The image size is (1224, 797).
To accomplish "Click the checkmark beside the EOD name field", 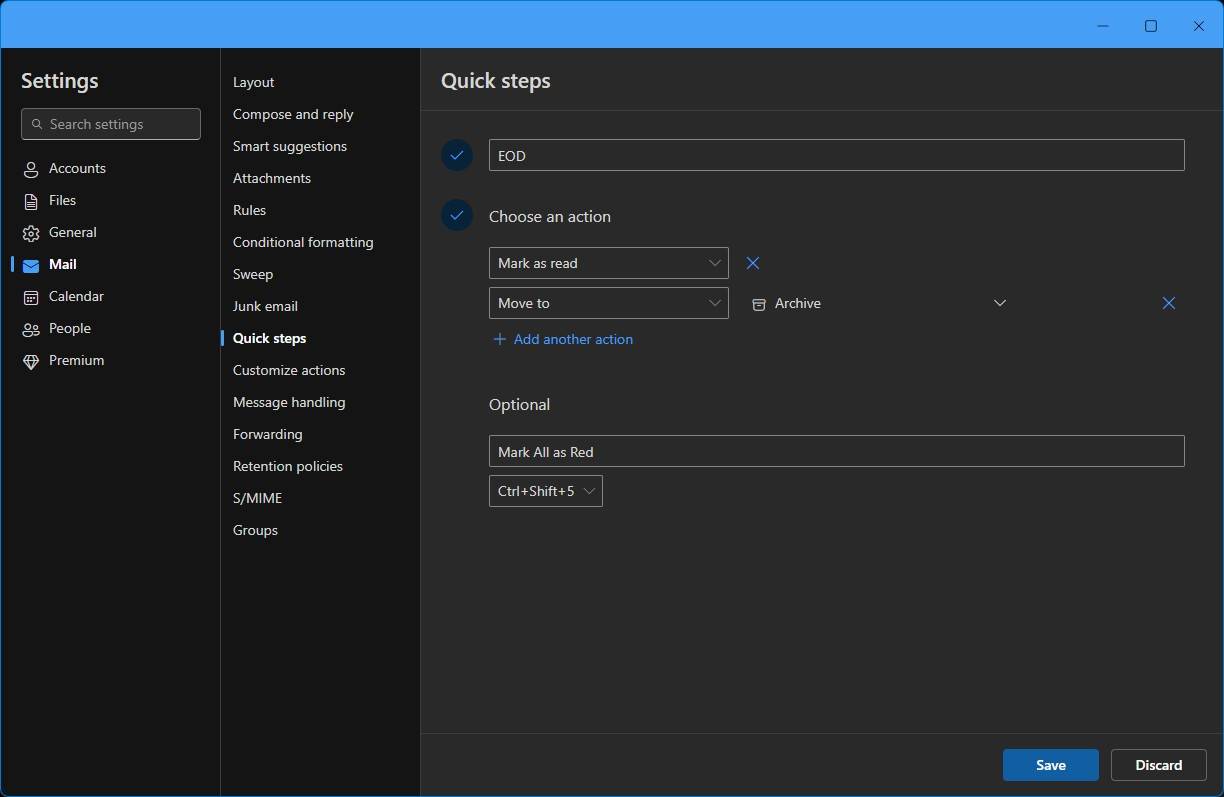I will 457,155.
